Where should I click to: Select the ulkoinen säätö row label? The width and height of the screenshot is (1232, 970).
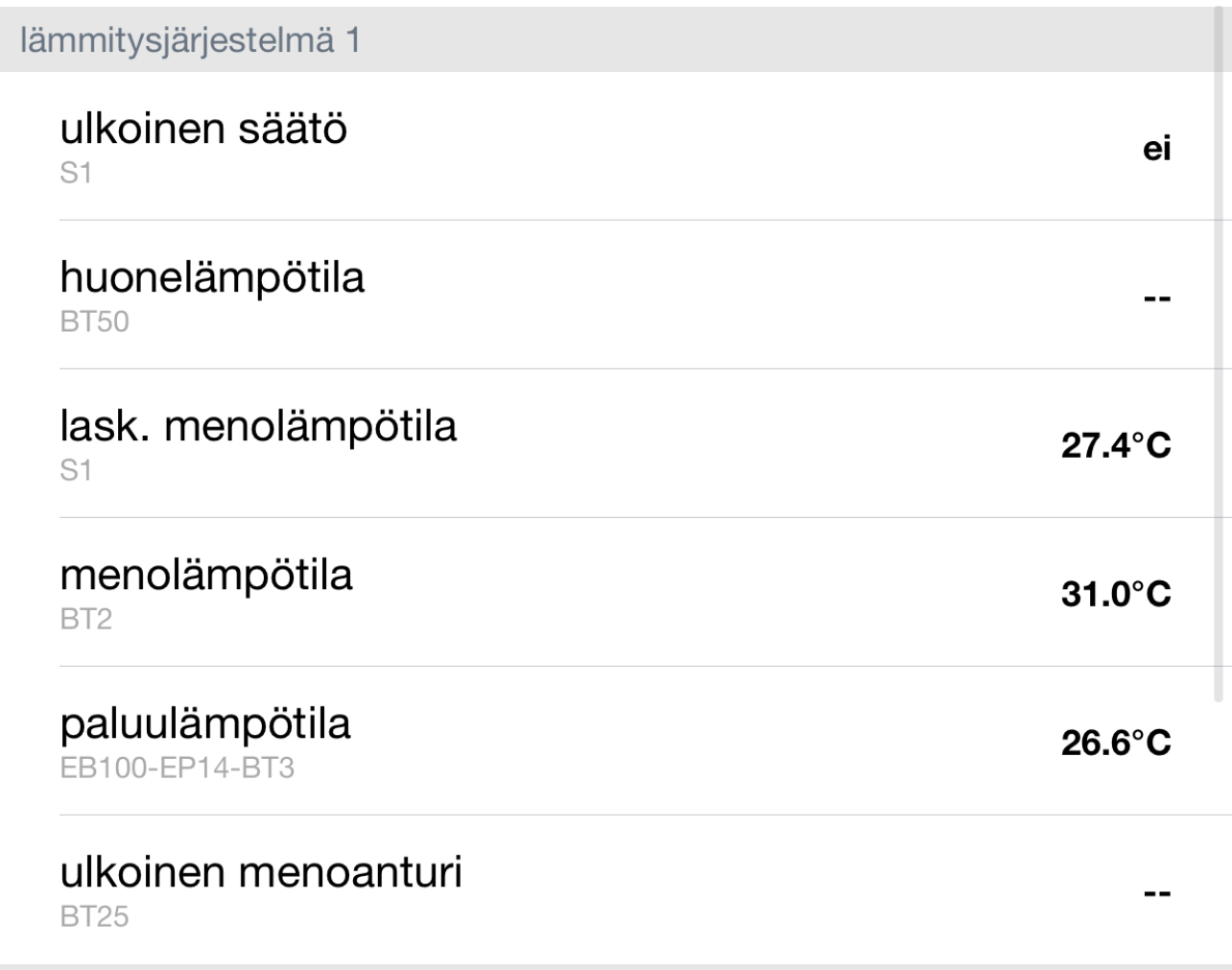[203, 129]
